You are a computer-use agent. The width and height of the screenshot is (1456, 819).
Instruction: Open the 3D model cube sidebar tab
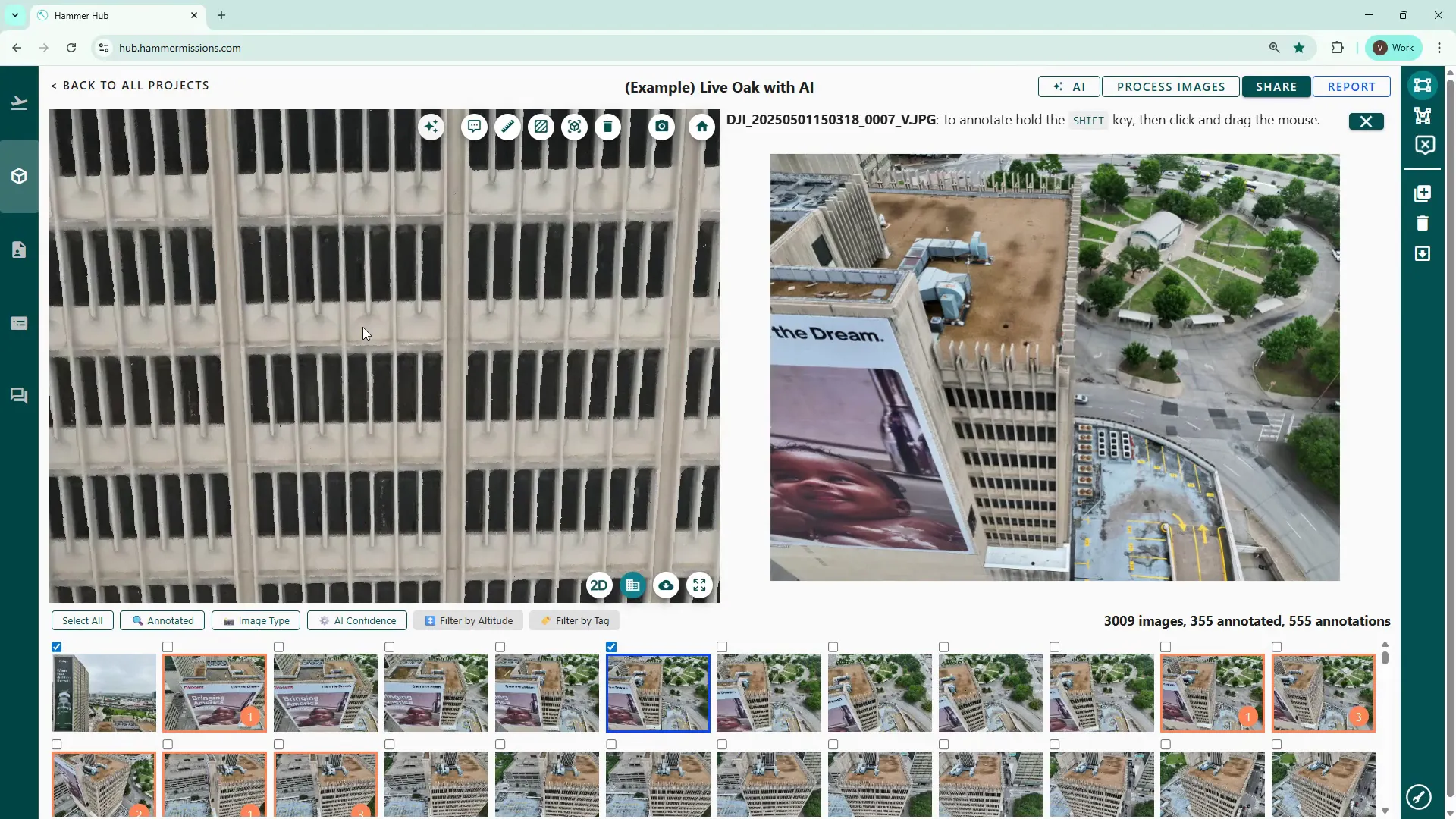tap(19, 176)
